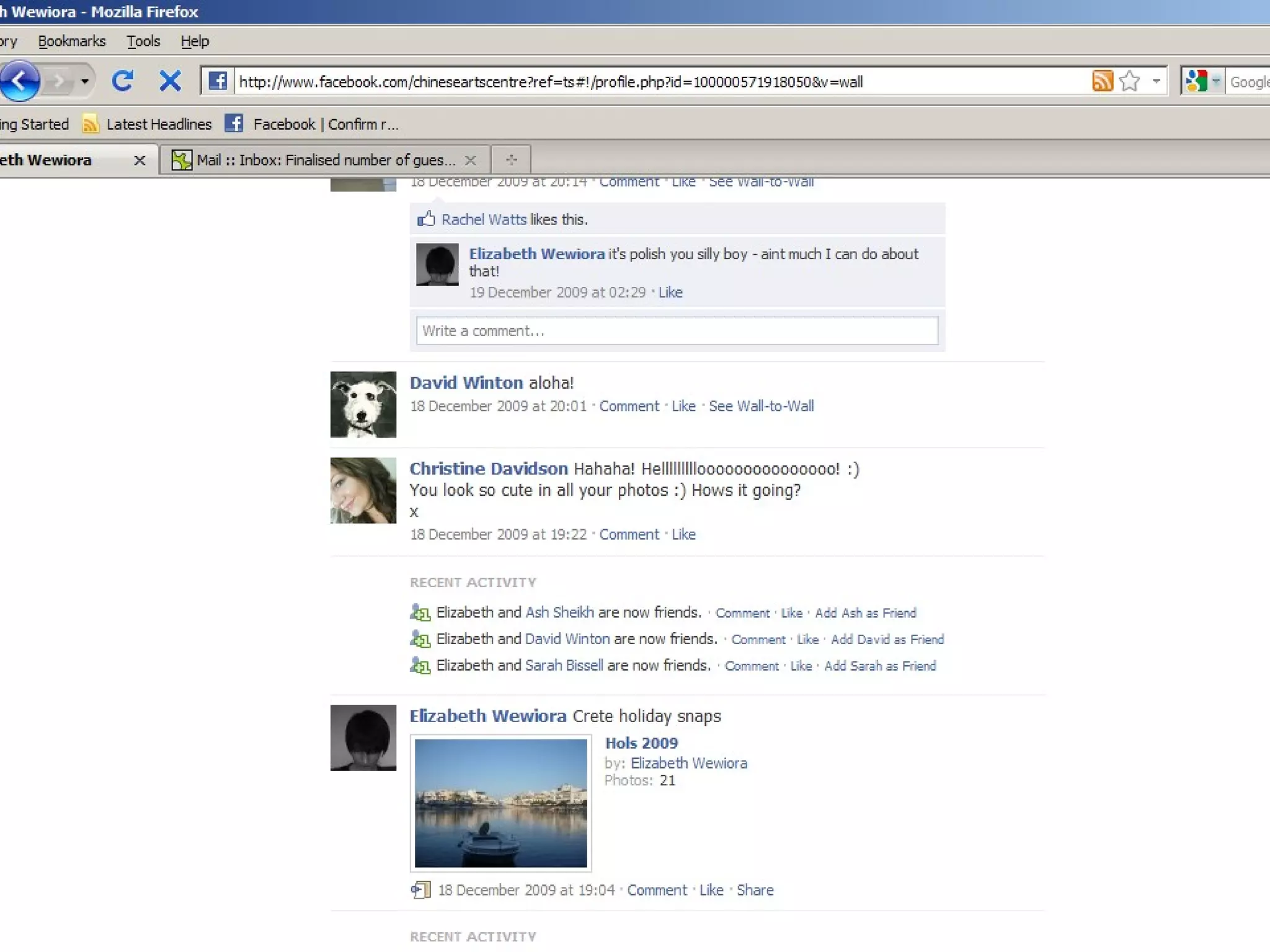Expand the search engine selector arrow
This screenshot has height=952, width=1270.
[1216, 81]
